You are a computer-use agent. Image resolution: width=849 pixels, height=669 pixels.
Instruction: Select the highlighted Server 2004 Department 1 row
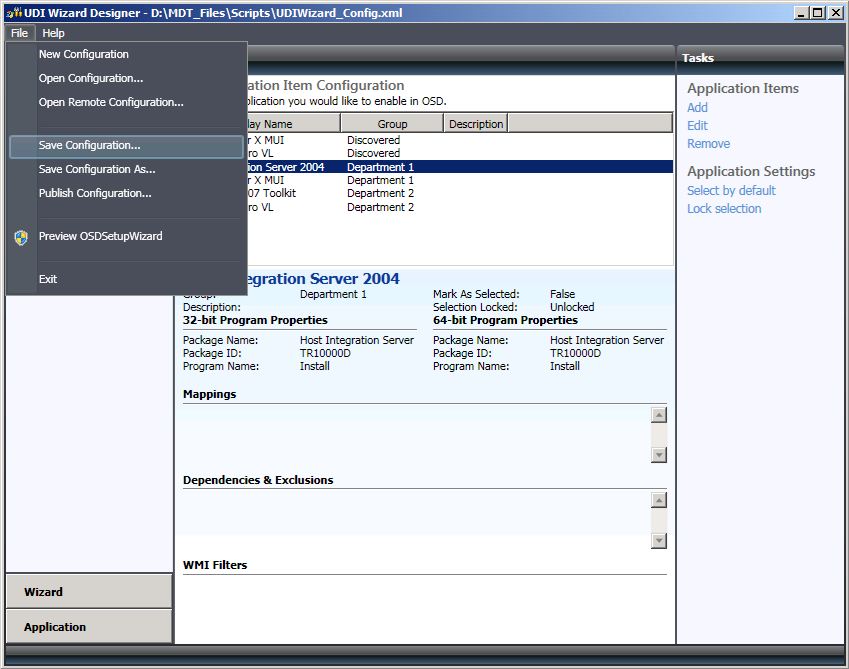click(x=460, y=167)
